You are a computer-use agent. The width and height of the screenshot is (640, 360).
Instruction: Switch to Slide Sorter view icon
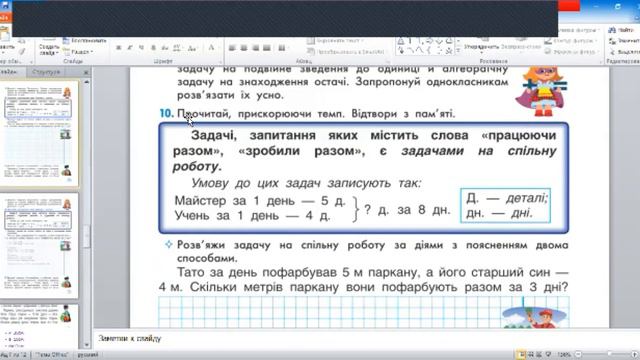pyautogui.click(x=531, y=355)
